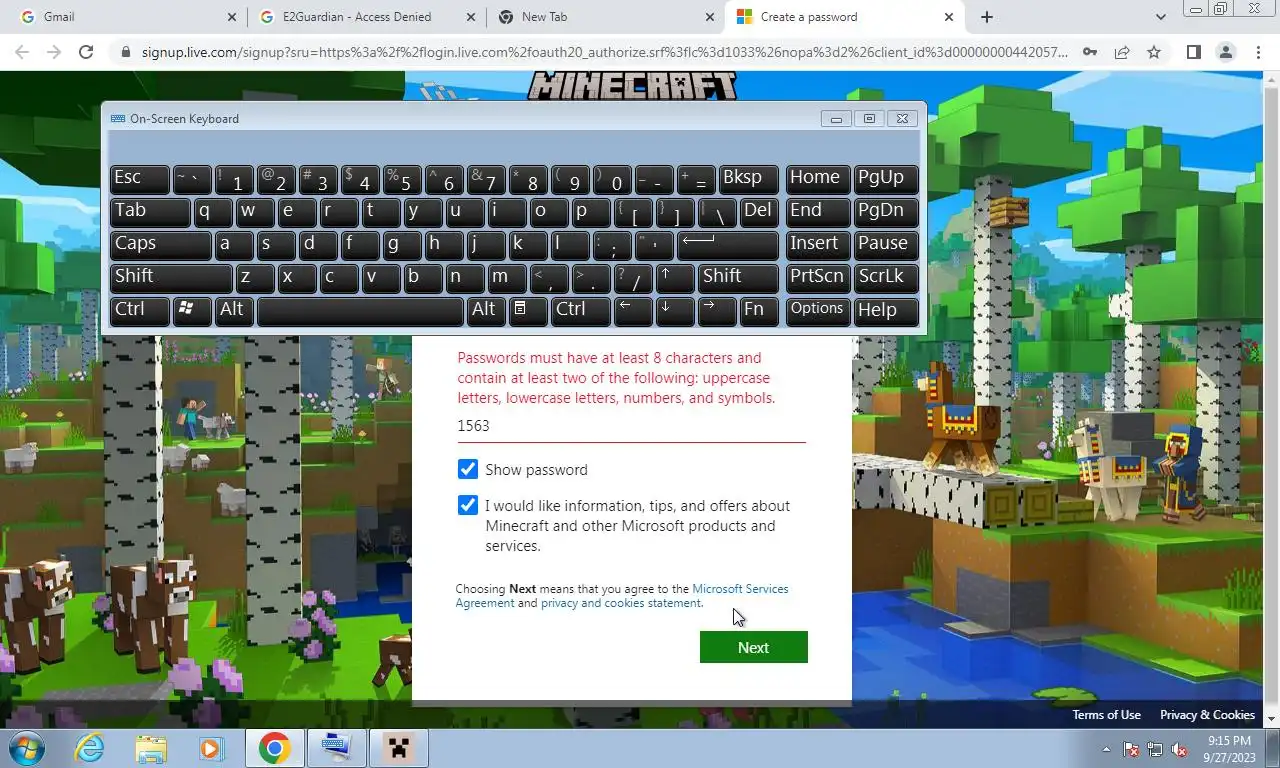Click the PrtScn key
Screen dimensions: 1280x768
coord(818,277)
